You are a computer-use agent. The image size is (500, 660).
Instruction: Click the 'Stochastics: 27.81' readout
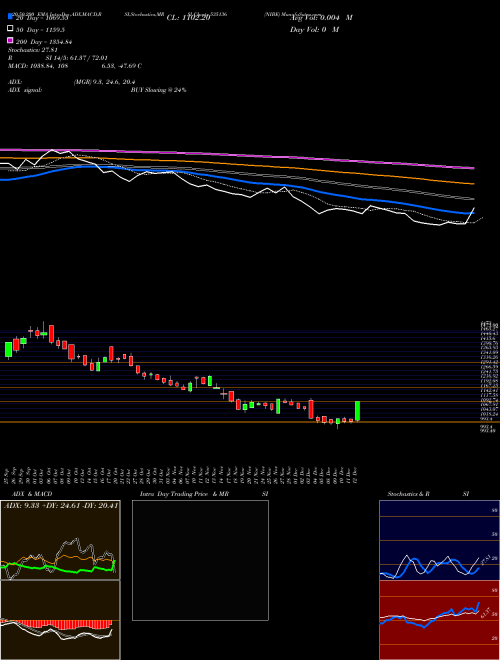click(x=33, y=50)
